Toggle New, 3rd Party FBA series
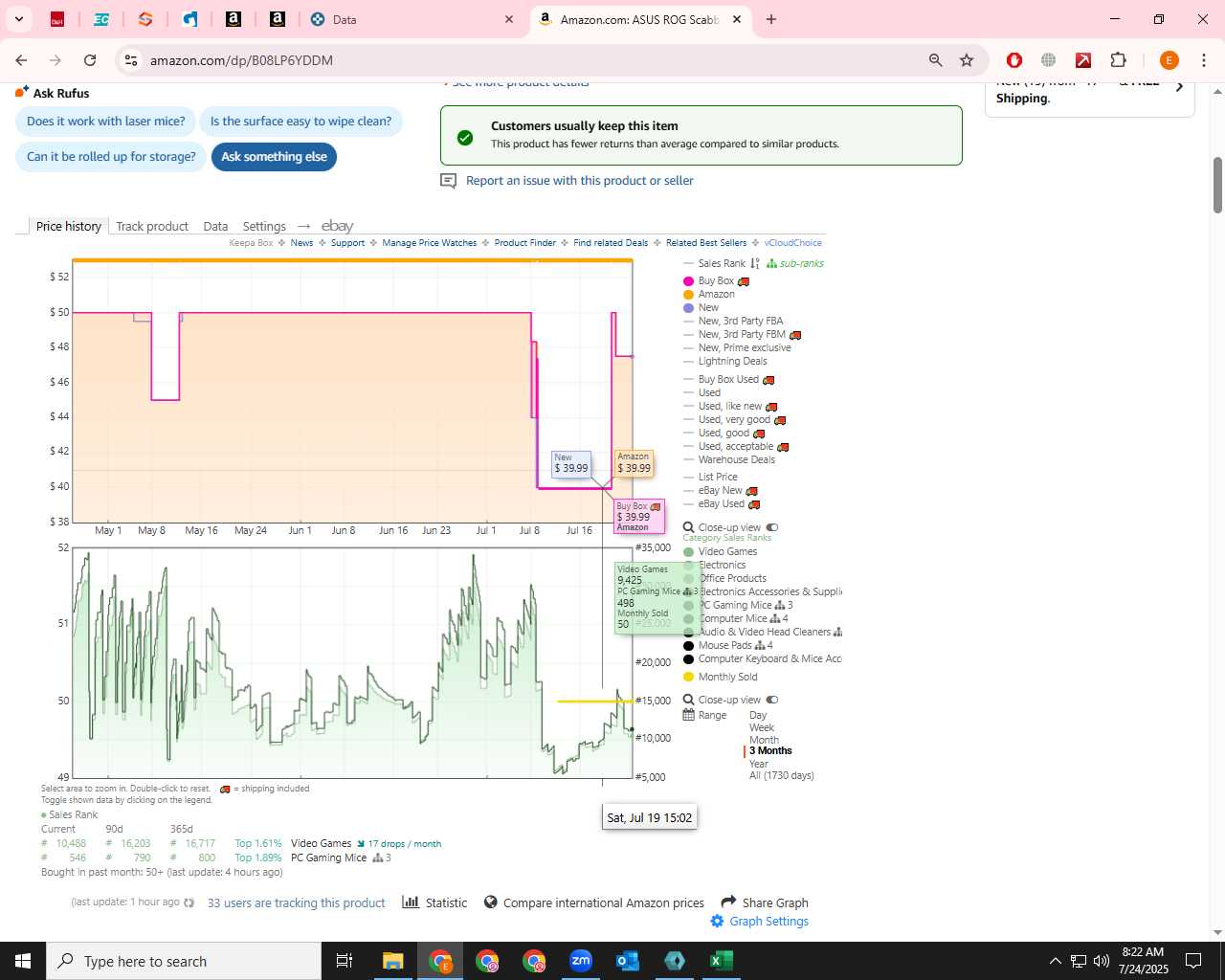The width and height of the screenshot is (1225, 980). [x=741, y=322]
